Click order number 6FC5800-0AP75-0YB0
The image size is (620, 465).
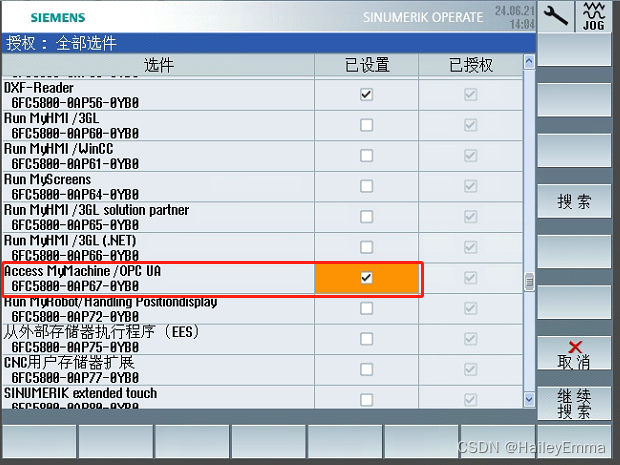[75, 347]
